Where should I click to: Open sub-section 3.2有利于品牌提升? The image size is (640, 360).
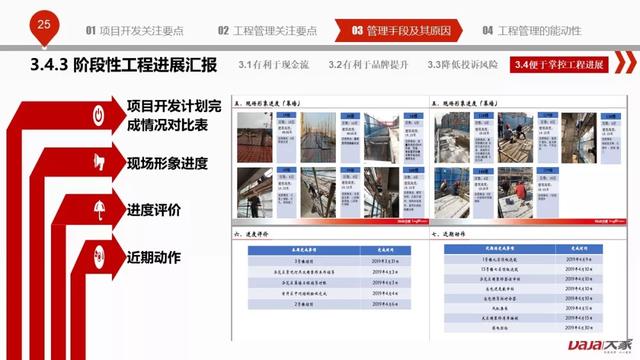[368, 64]
